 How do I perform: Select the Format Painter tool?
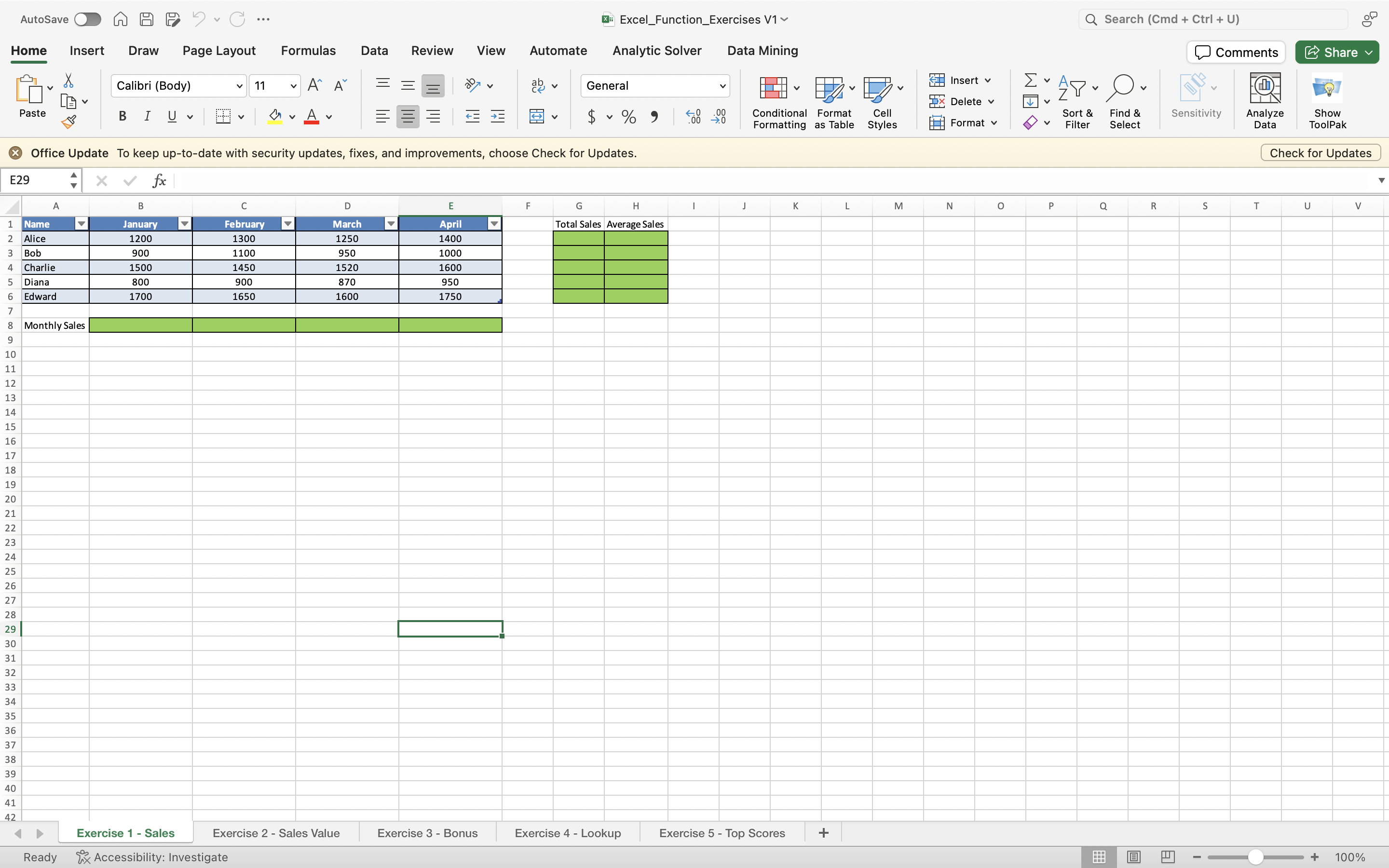click(x=69, y=121)
